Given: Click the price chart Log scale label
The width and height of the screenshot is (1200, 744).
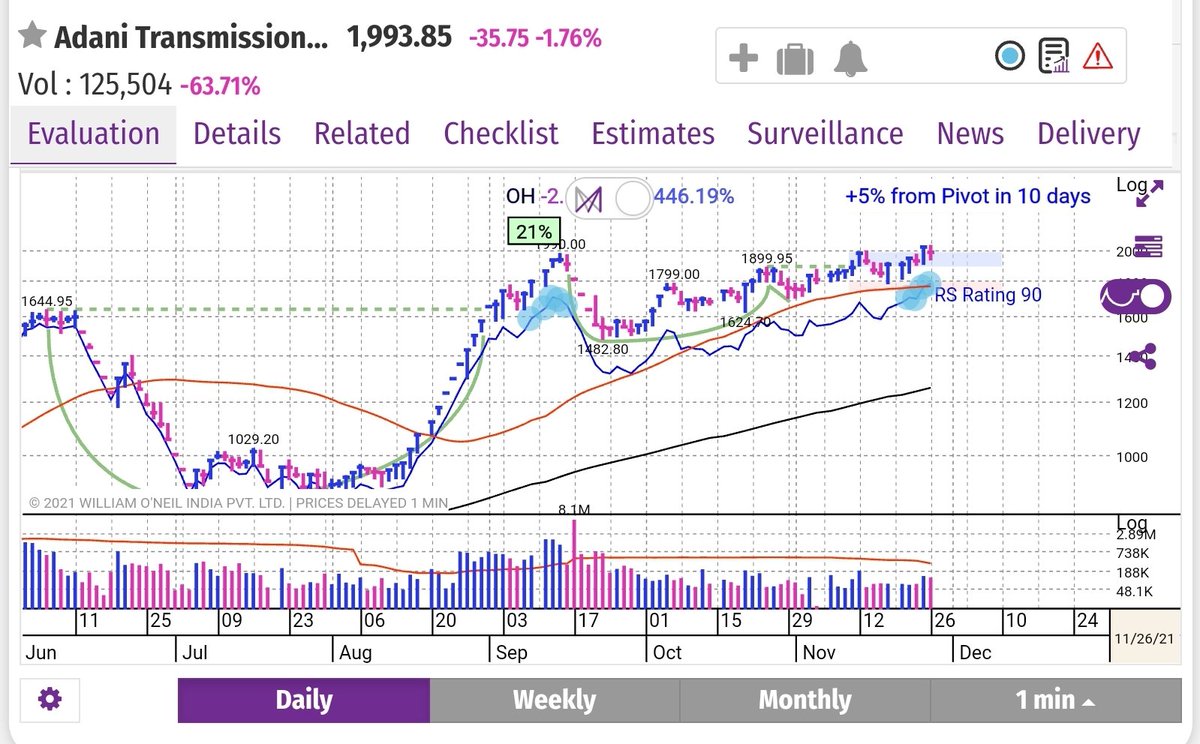Looking at the screenshot, I should pyautogui.click(x=1130, y=186).
